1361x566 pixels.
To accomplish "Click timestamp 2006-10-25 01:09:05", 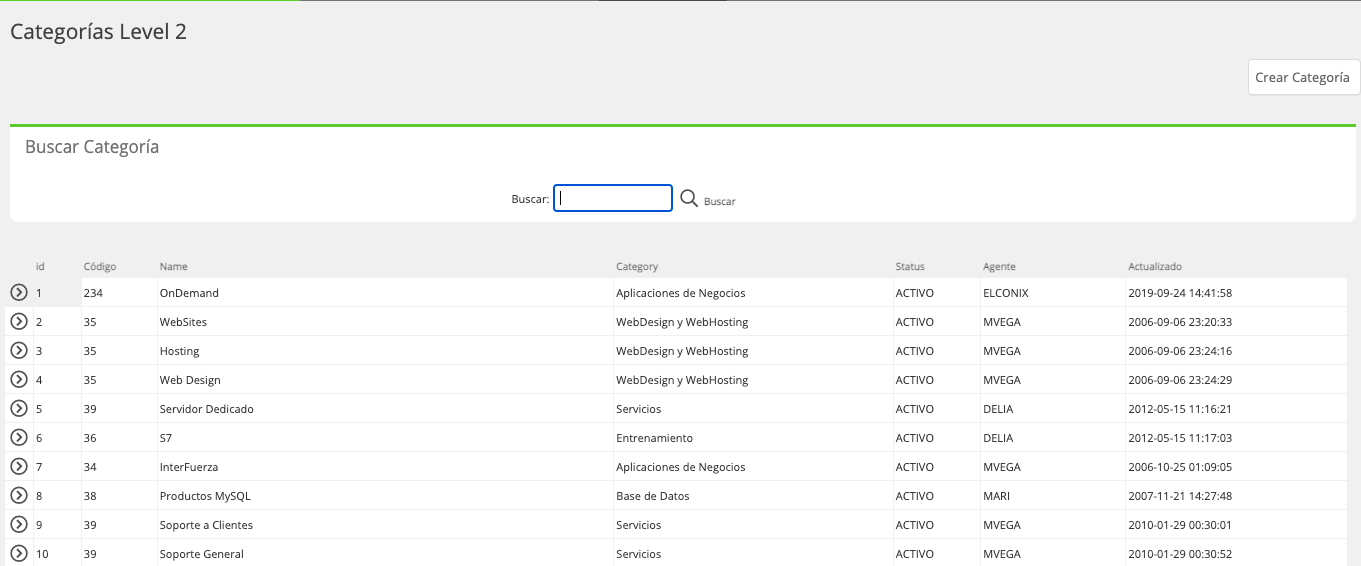I will pos(1179,467).
